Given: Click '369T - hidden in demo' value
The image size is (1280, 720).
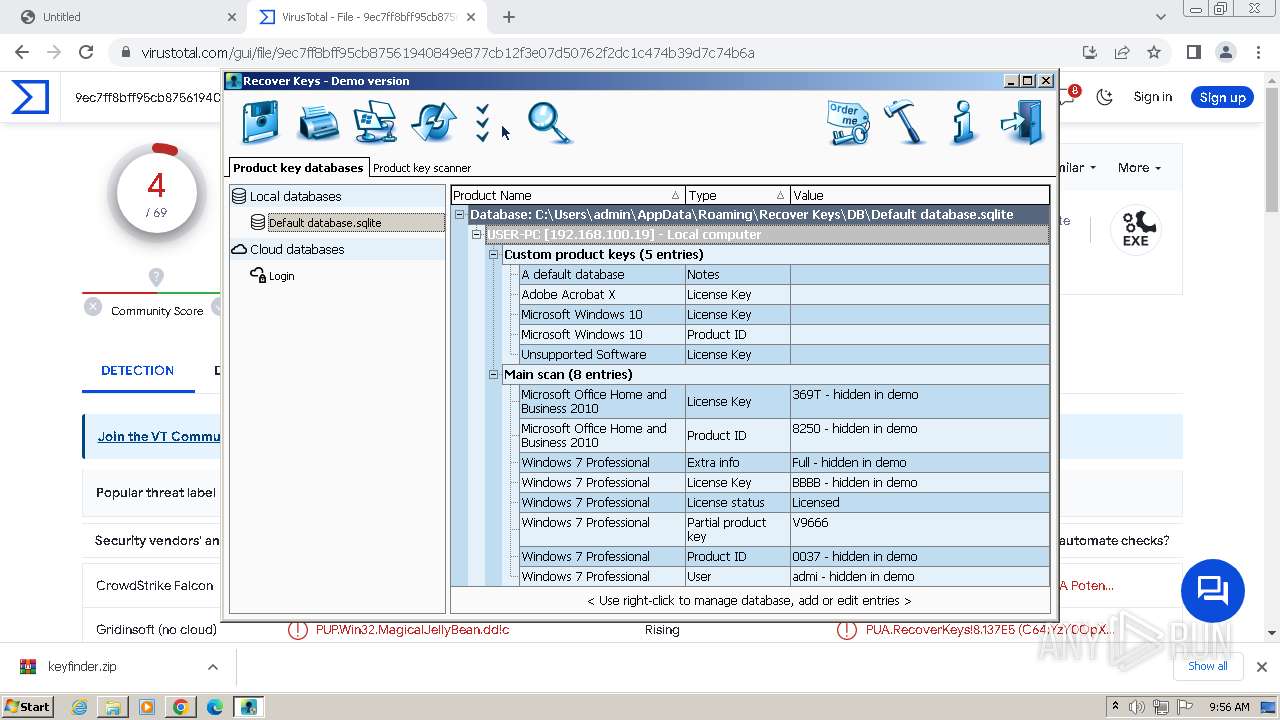Looking at the screenshot, I should pyautogui.click(x=855, y=394).
